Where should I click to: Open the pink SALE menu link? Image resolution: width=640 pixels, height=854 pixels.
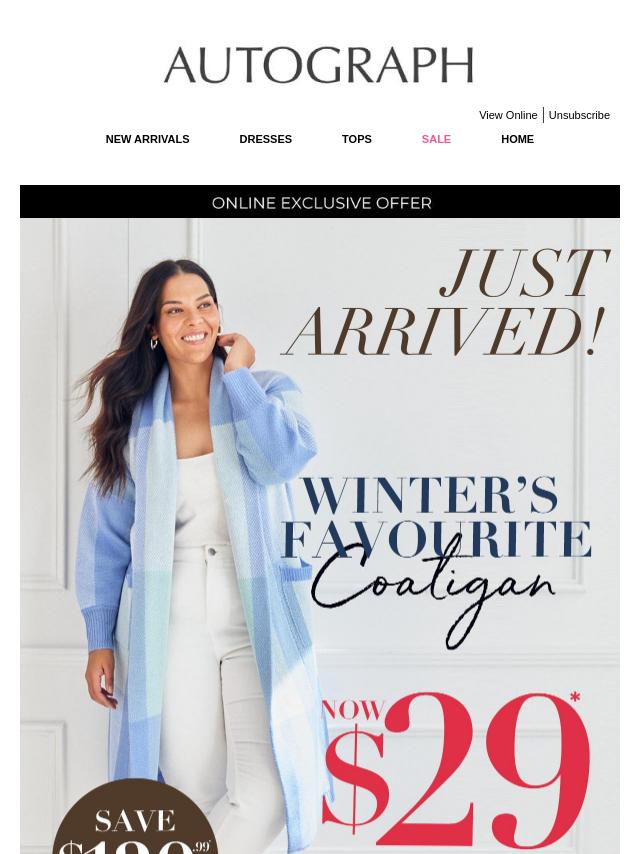tap(436, 139)
